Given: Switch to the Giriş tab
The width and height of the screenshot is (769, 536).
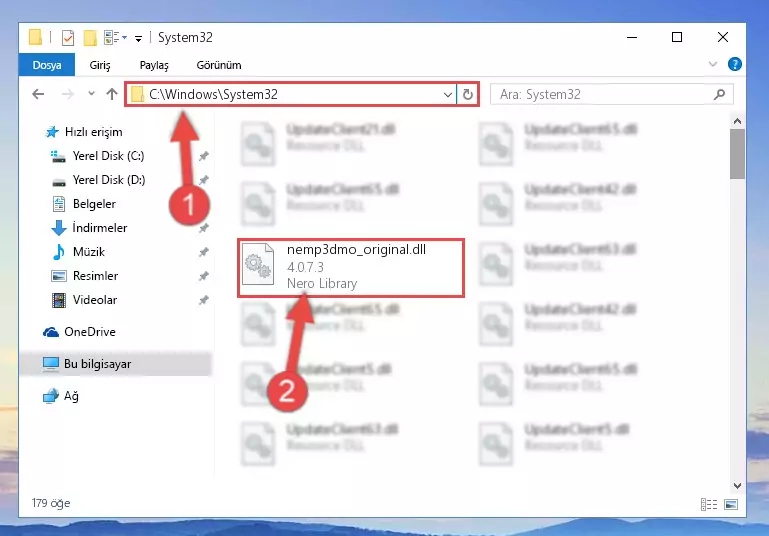Looking at the screenshot, I should (x=100, y=65).
